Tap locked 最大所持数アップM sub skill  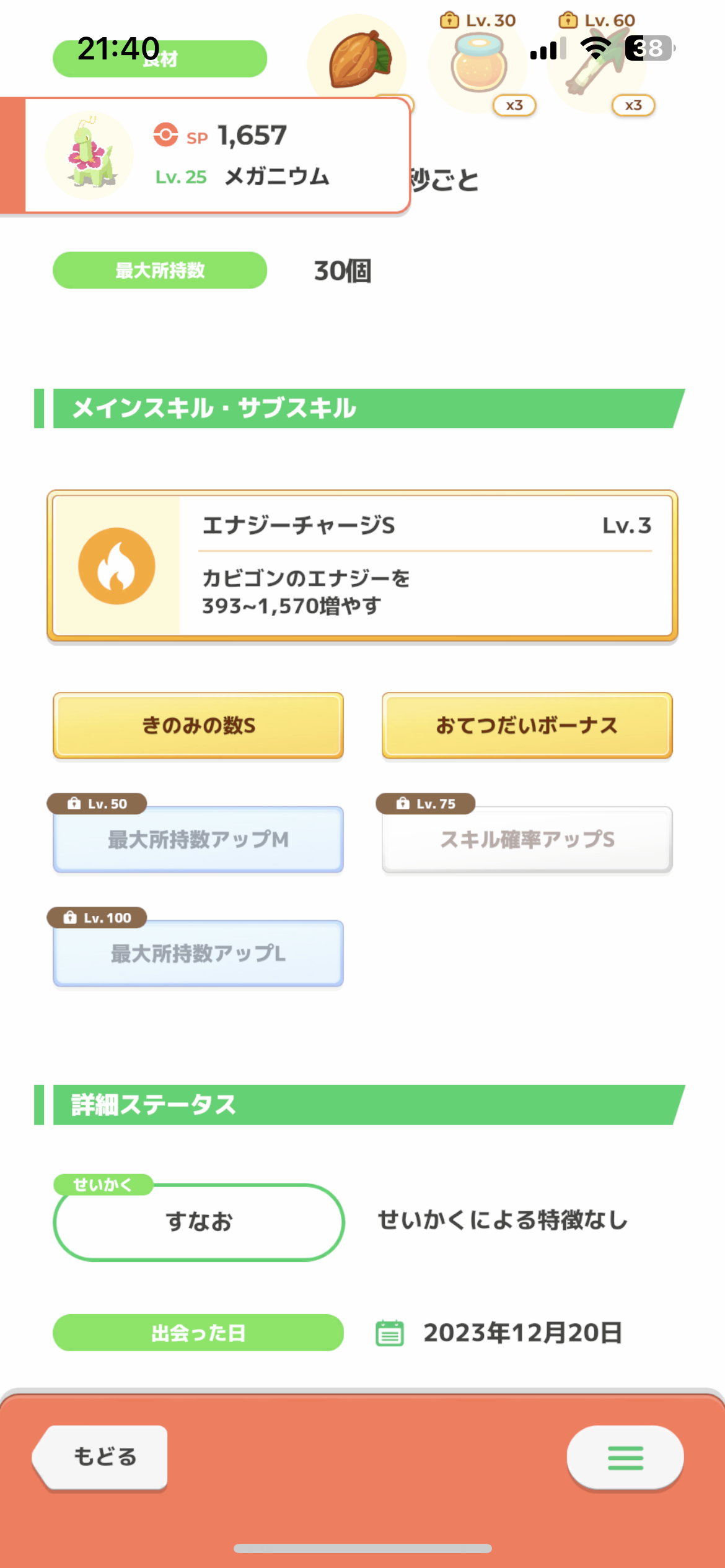198,839
